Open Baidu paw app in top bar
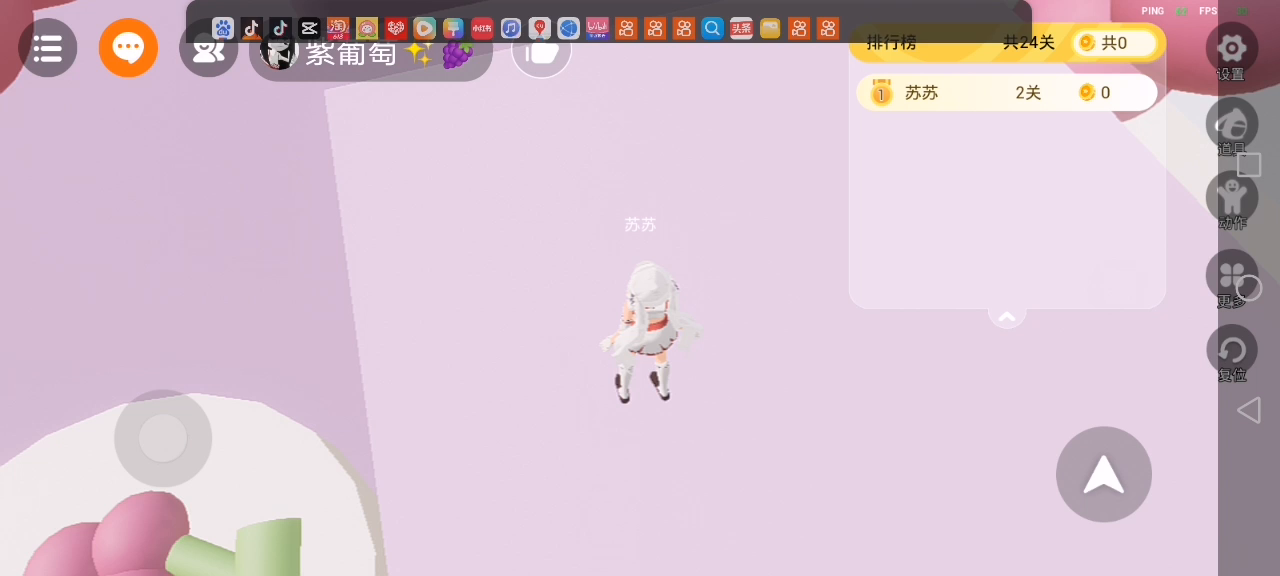This screenshot has width=1280, height=576. coord(223,28)
